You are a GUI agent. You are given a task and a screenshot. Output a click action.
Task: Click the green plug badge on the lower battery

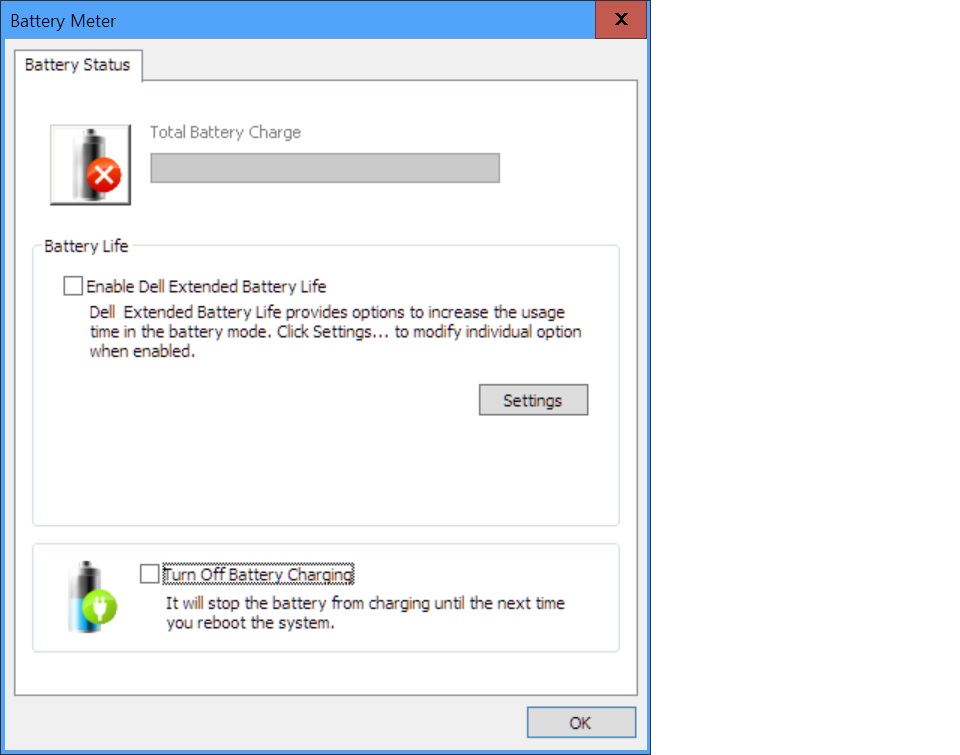(x=99, y=607)
